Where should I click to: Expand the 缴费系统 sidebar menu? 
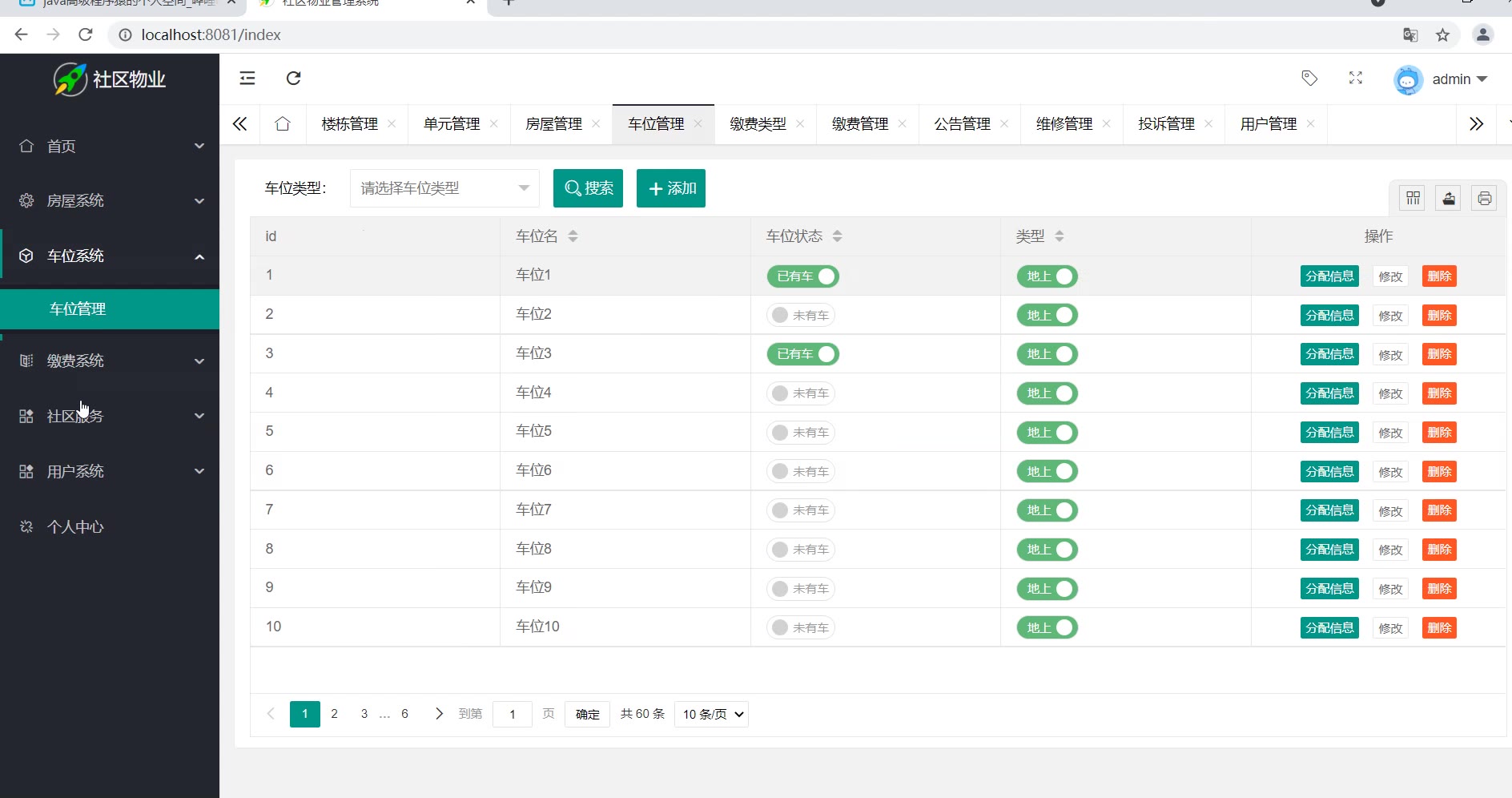coord(110,361)
